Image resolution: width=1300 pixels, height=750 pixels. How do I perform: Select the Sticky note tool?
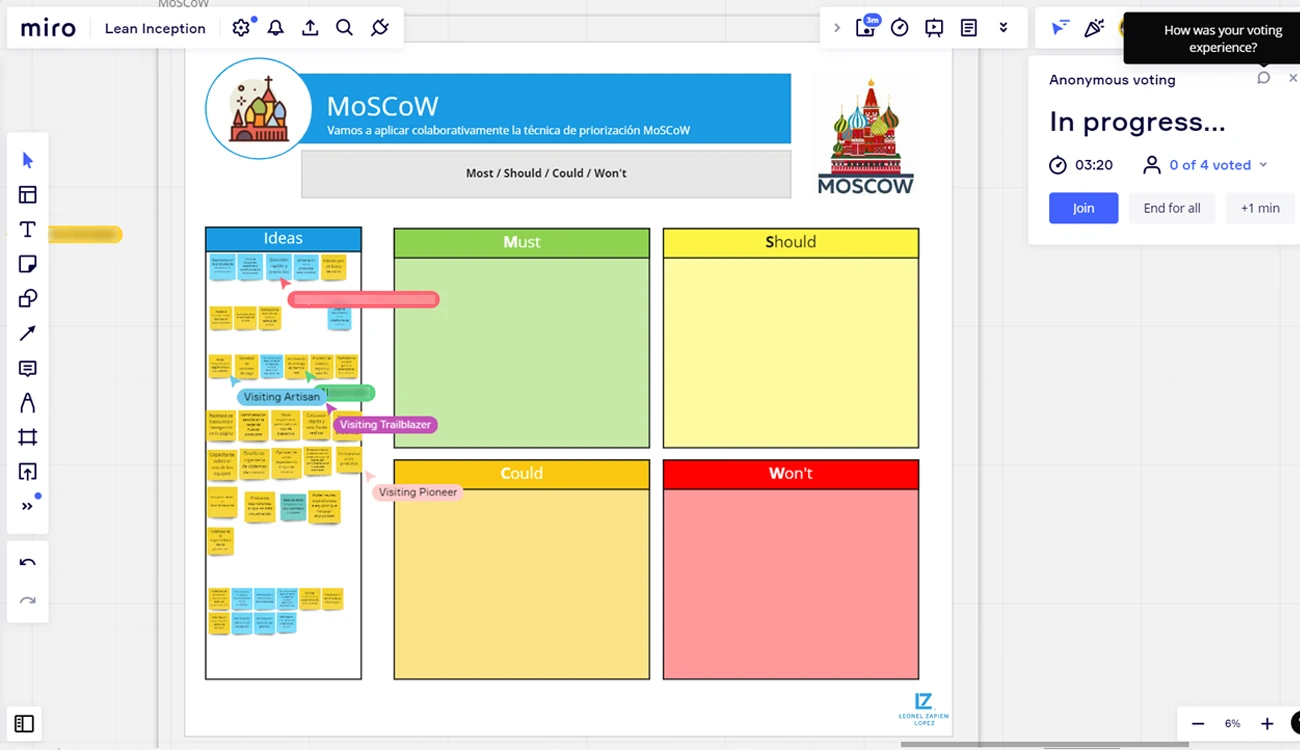(27, 264)
